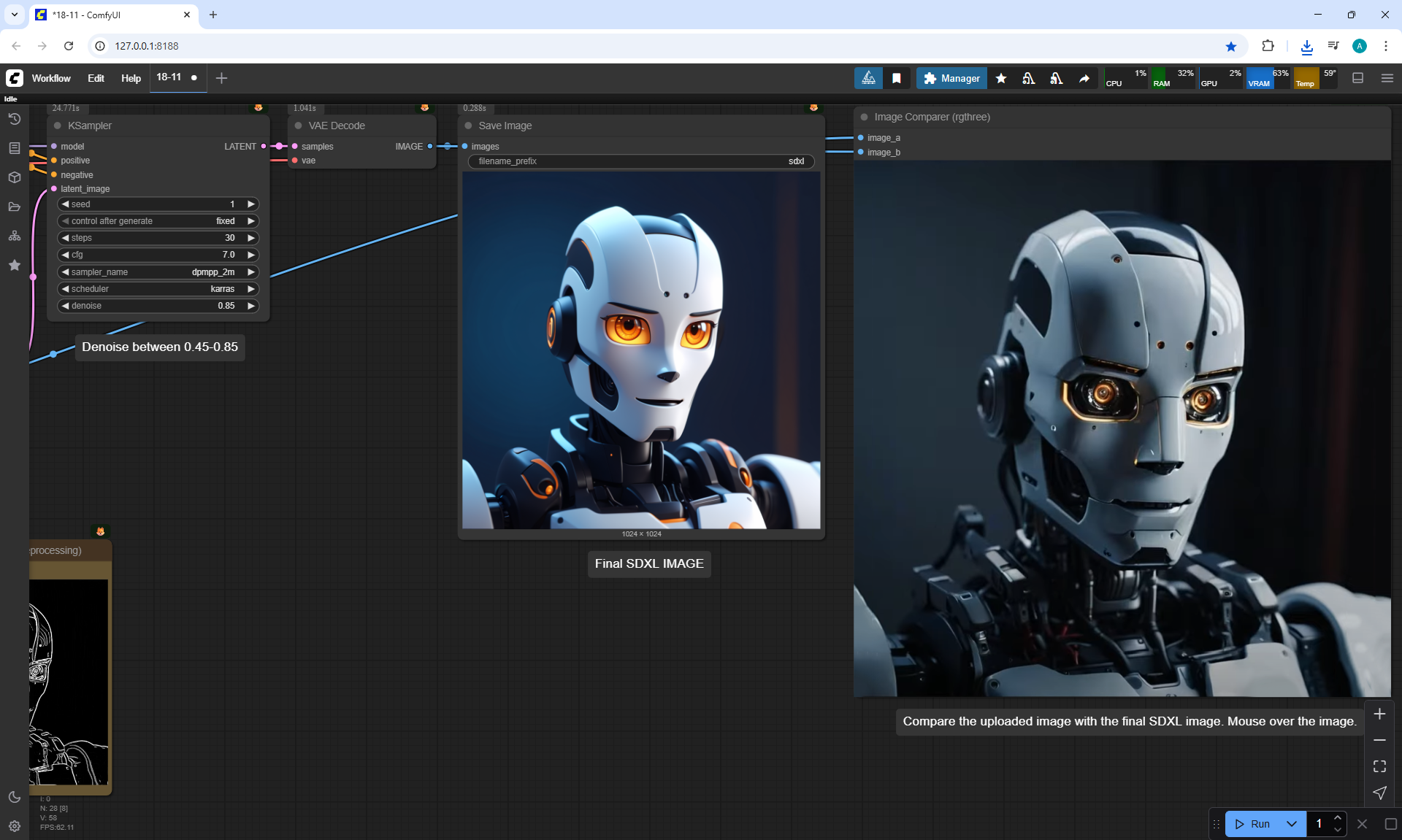Expand the Run button options chevron
Image resolution: width=1402 pixels, height=840 pixels.
pos(1291,824)
